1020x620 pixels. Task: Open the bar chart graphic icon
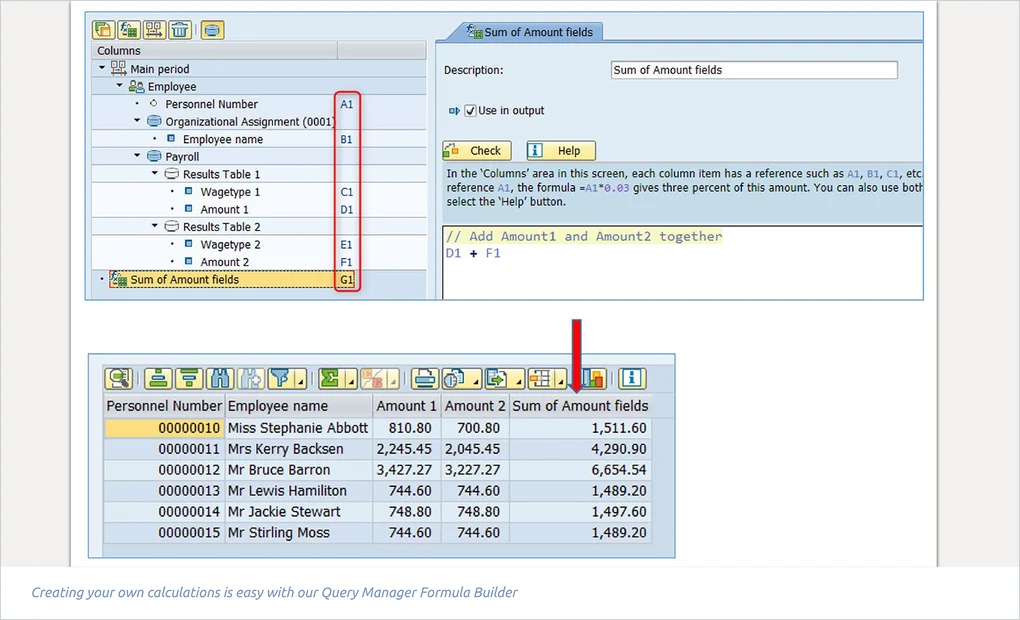[x=593, y=379]
